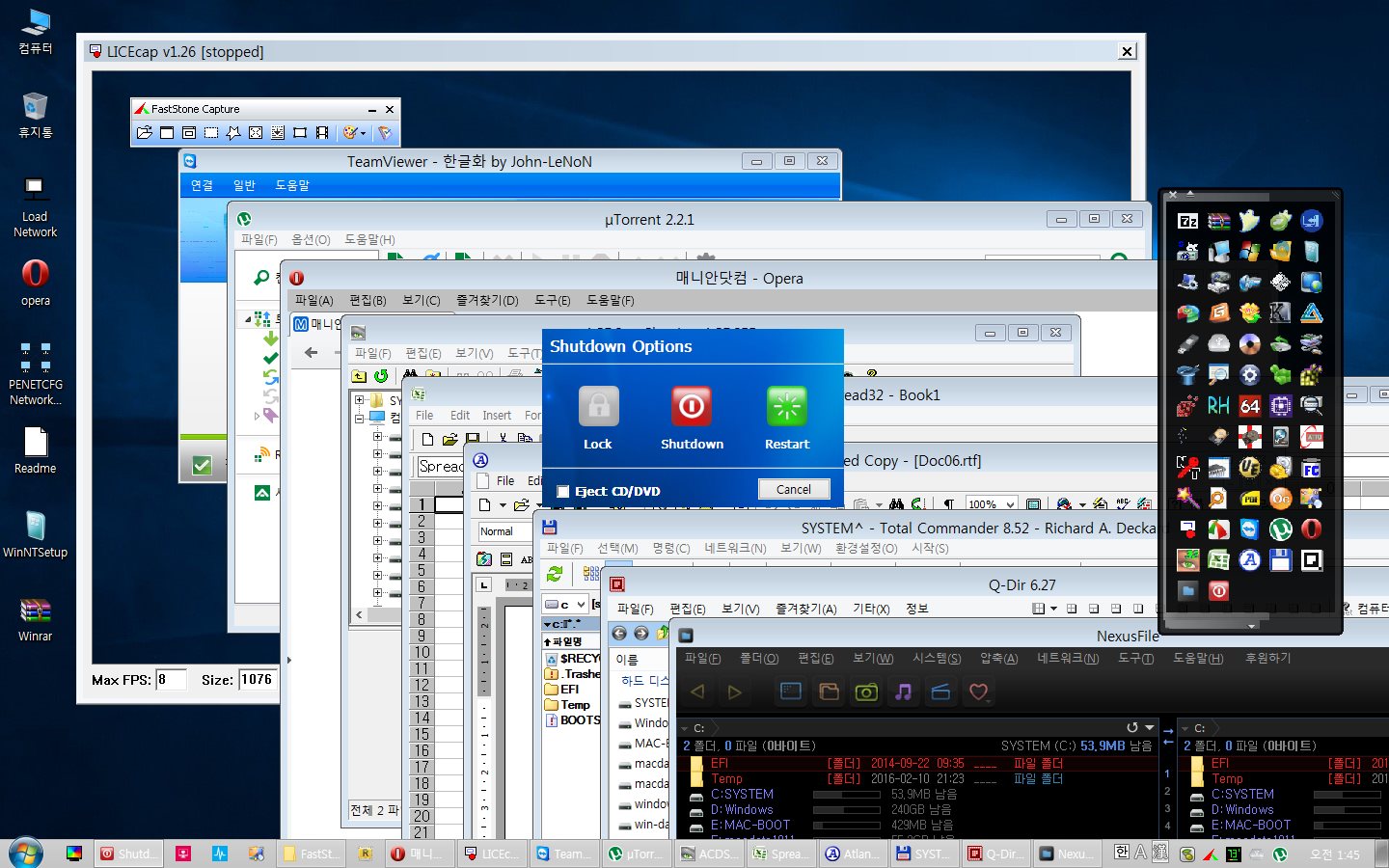Open Q-Dir 기타(X) menu
The image size is (1389, 868).
871,609
